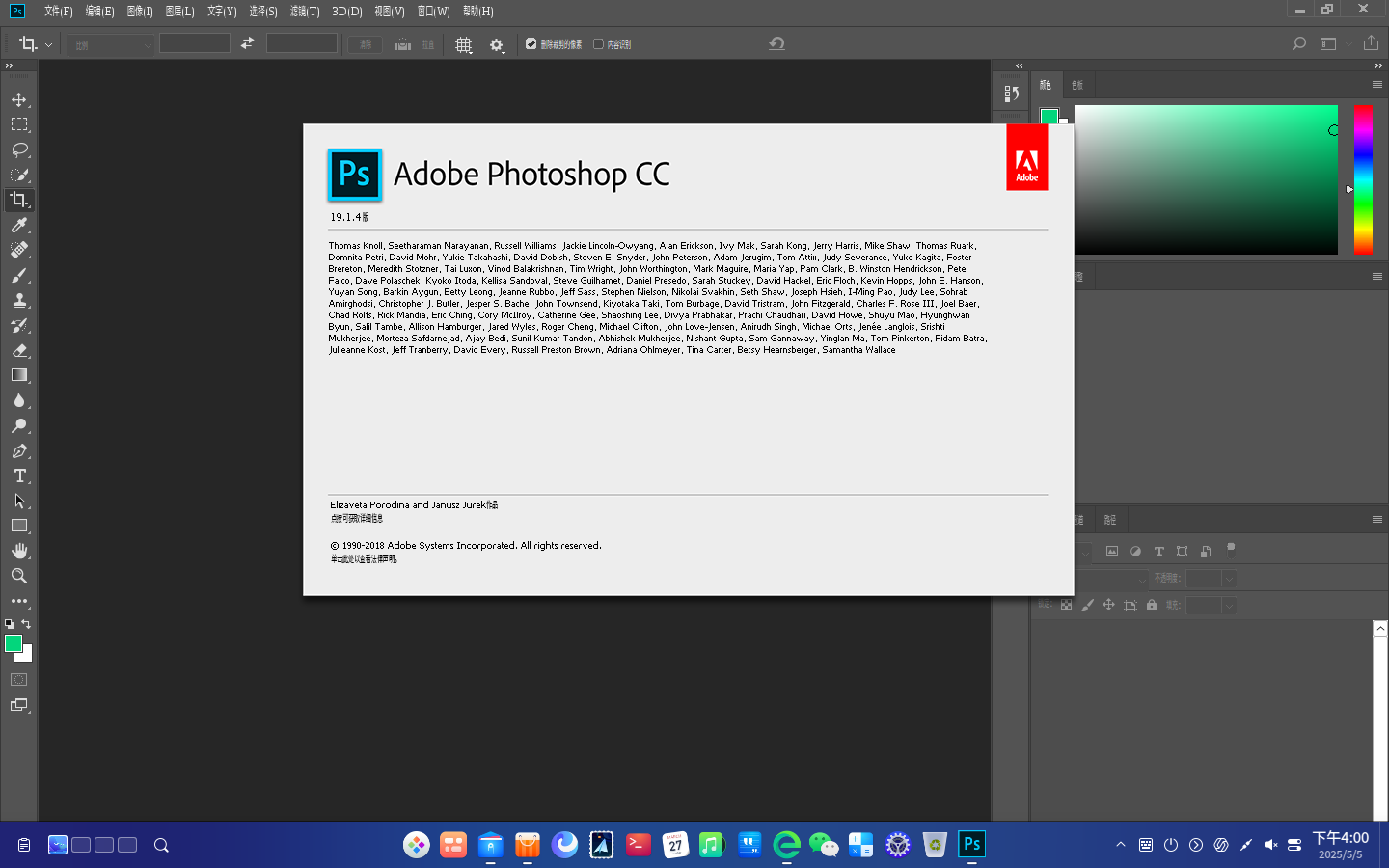Select the Zoom tool
Viewport: 1389px width, 868px height.
click(x=19, y=576)
